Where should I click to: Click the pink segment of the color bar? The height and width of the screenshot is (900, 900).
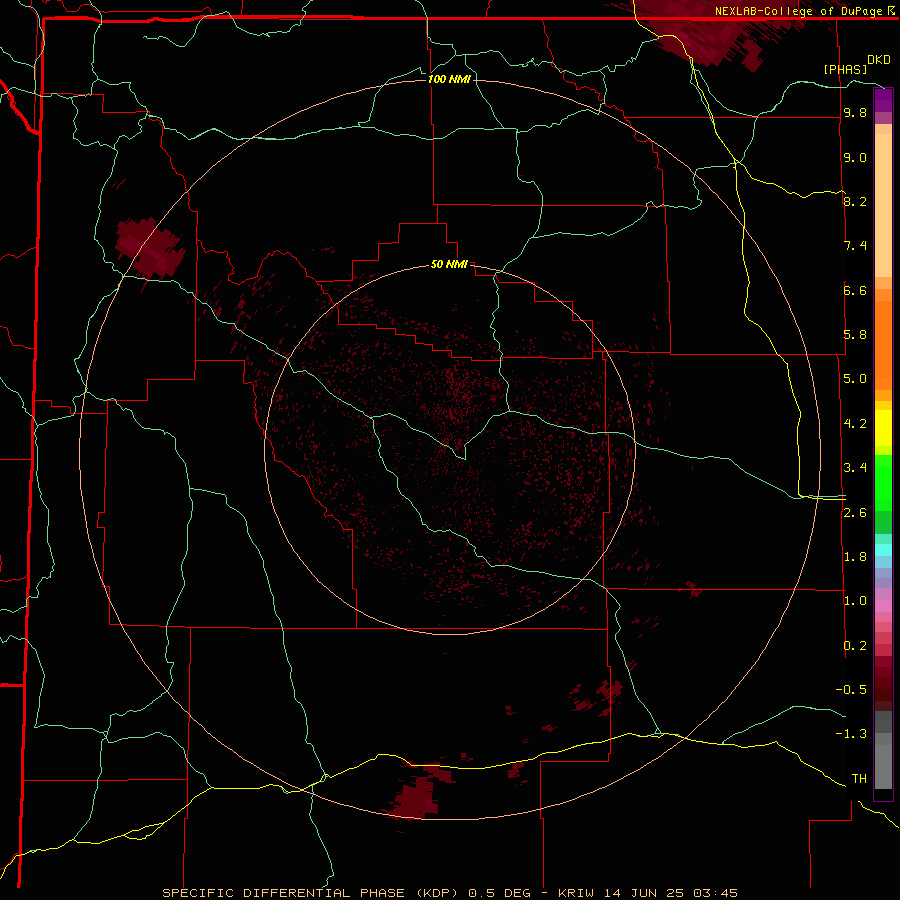click(x=883, y=606)
